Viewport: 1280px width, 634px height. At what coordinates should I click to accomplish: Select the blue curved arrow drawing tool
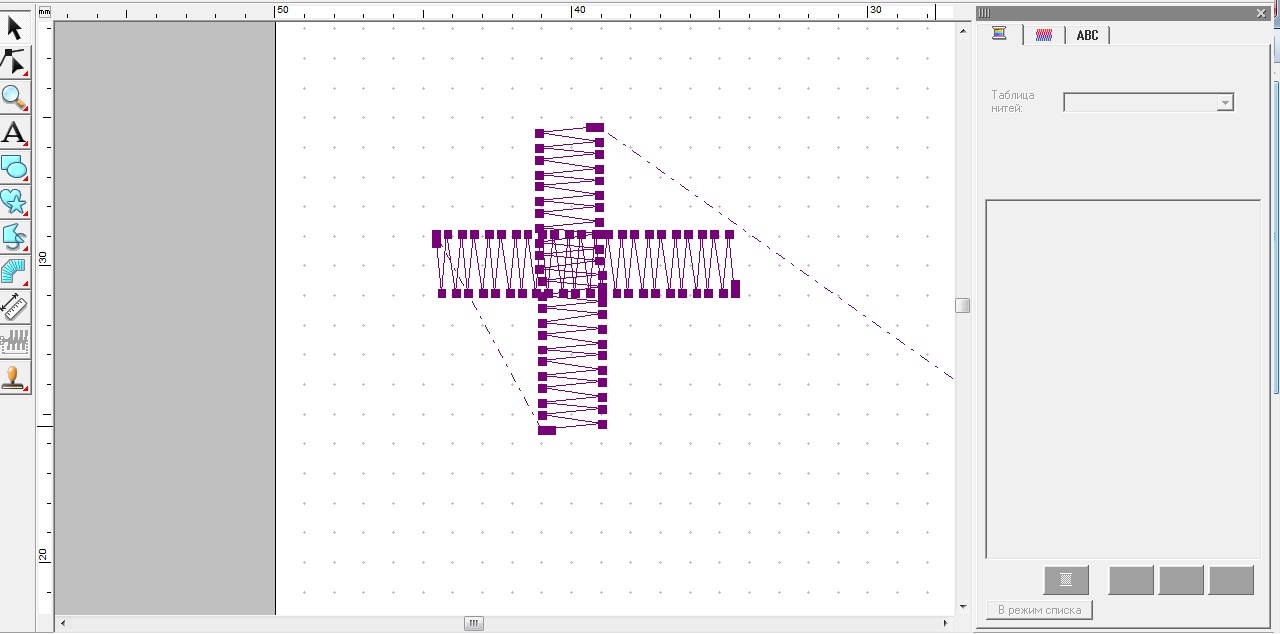pos(15,237)
